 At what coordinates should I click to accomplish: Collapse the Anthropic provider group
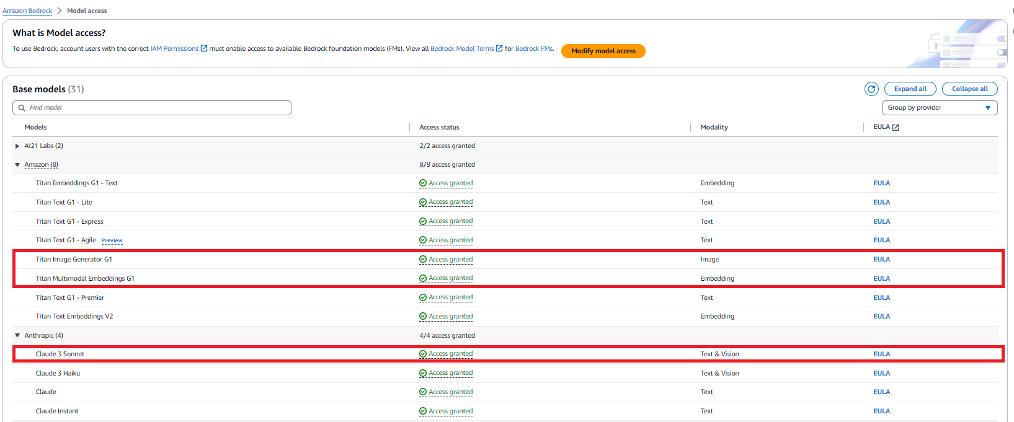click(x=17, y=335)
